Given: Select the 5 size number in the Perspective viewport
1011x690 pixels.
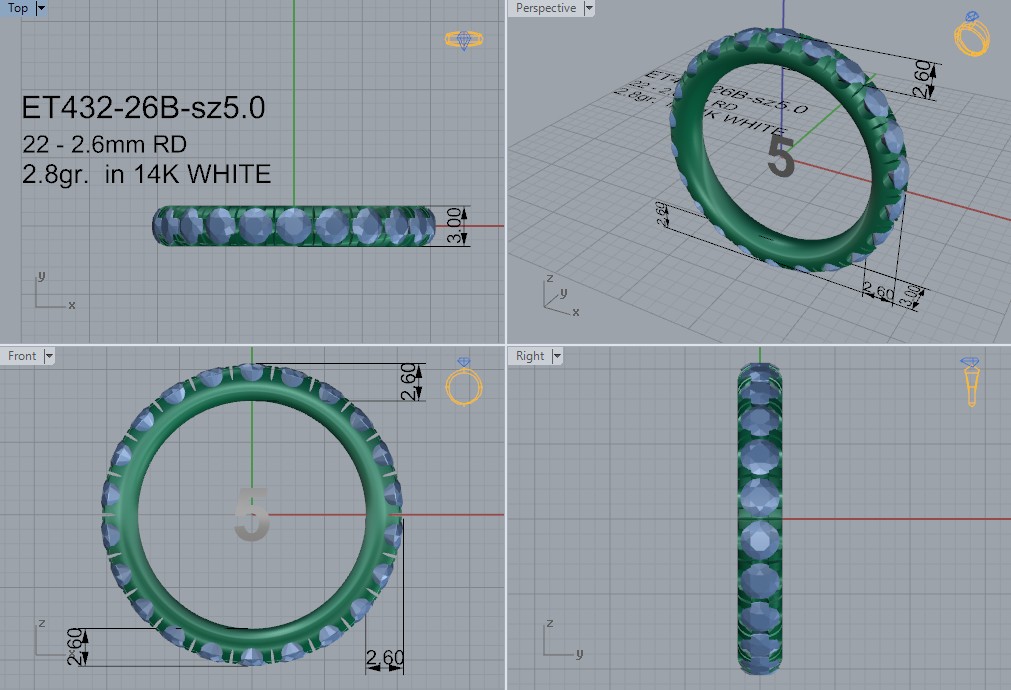Looking at the screenshot, I should pyautogui.click(x=781, y=157).
